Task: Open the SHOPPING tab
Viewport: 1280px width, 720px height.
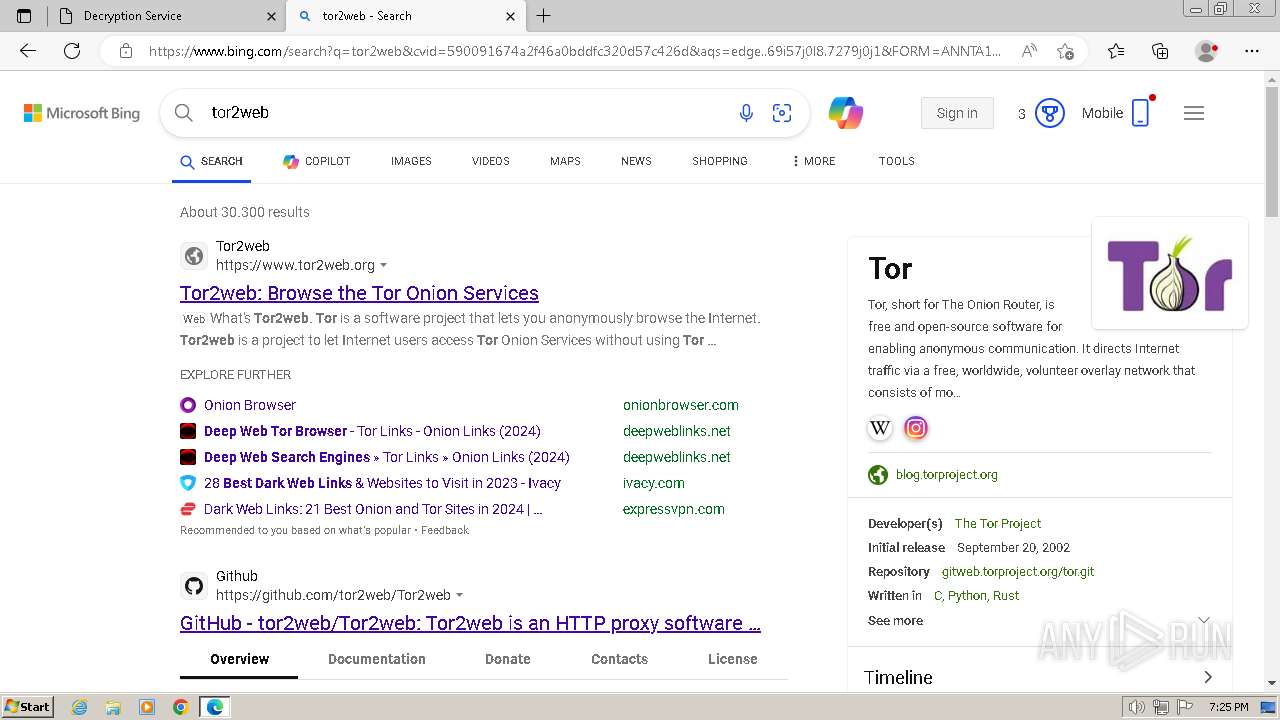Action: click(720, 161)
